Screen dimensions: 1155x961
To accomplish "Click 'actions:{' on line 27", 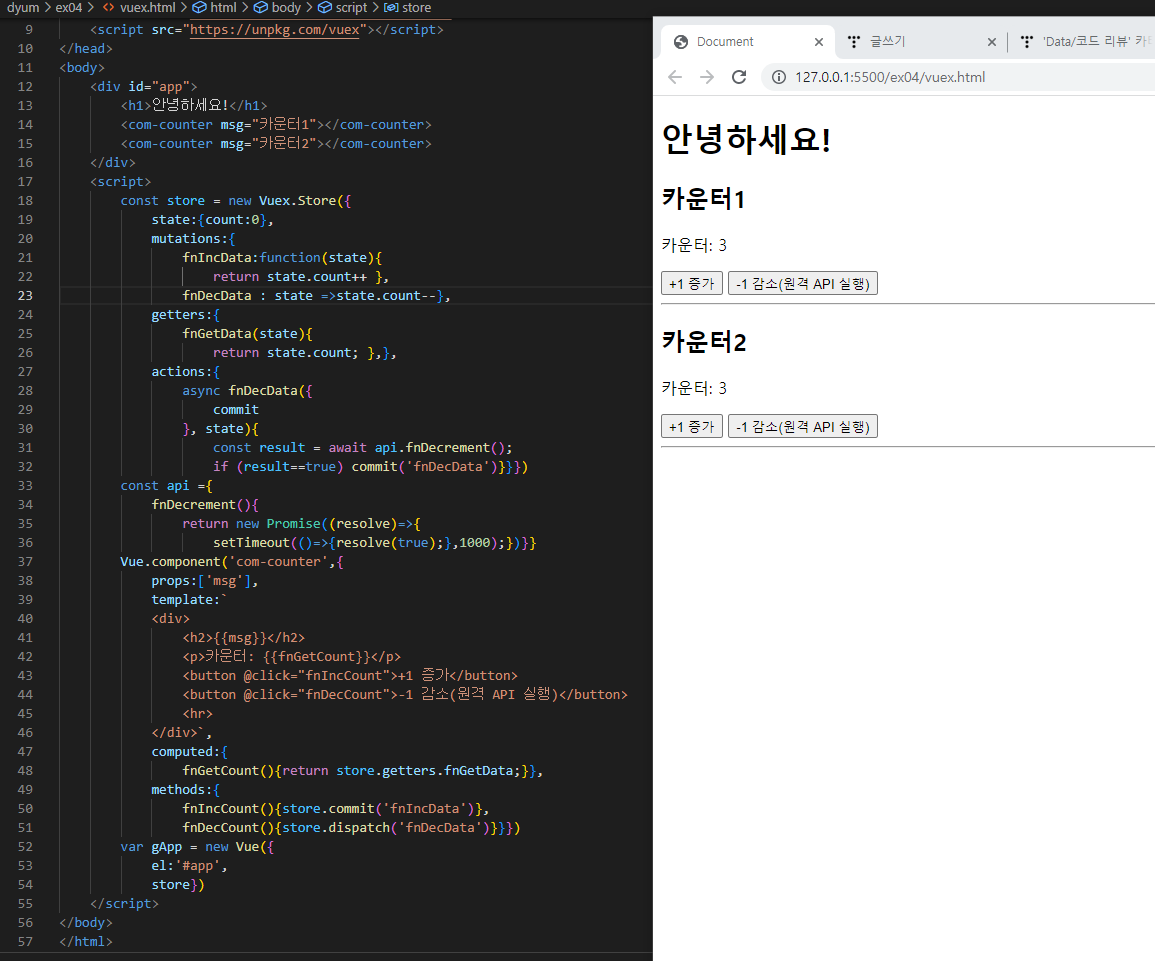I will pyautogui.click(x=186, y=372).
